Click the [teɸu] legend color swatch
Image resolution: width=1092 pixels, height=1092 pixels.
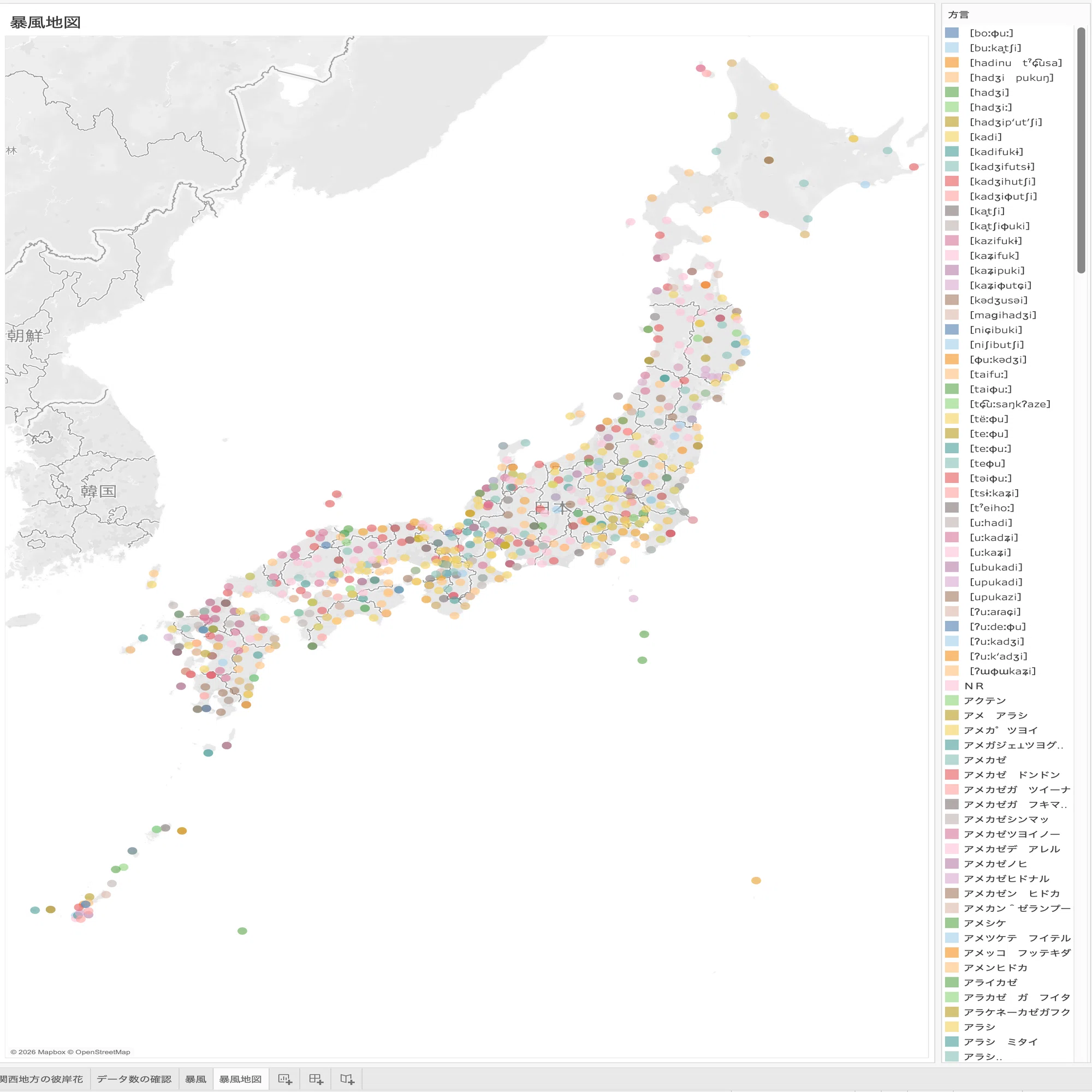click(952, 463)
